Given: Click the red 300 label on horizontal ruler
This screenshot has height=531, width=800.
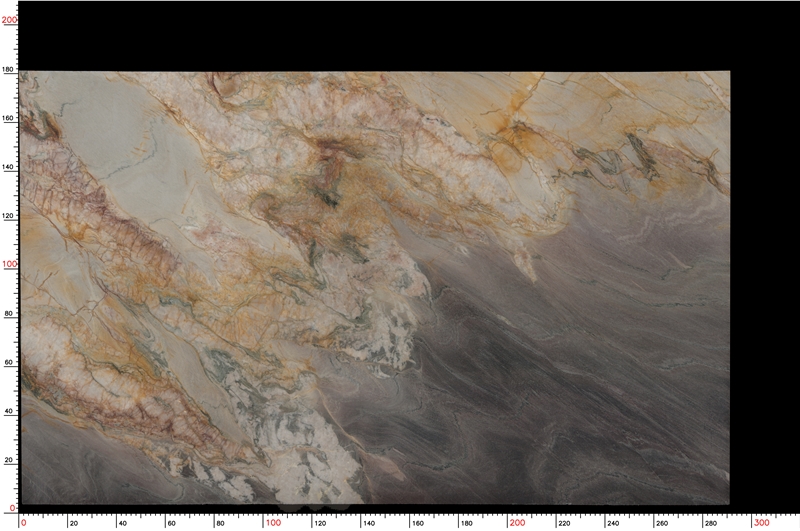Looking at the screenshot, I should pyautogui.click(x=762, y=523).
